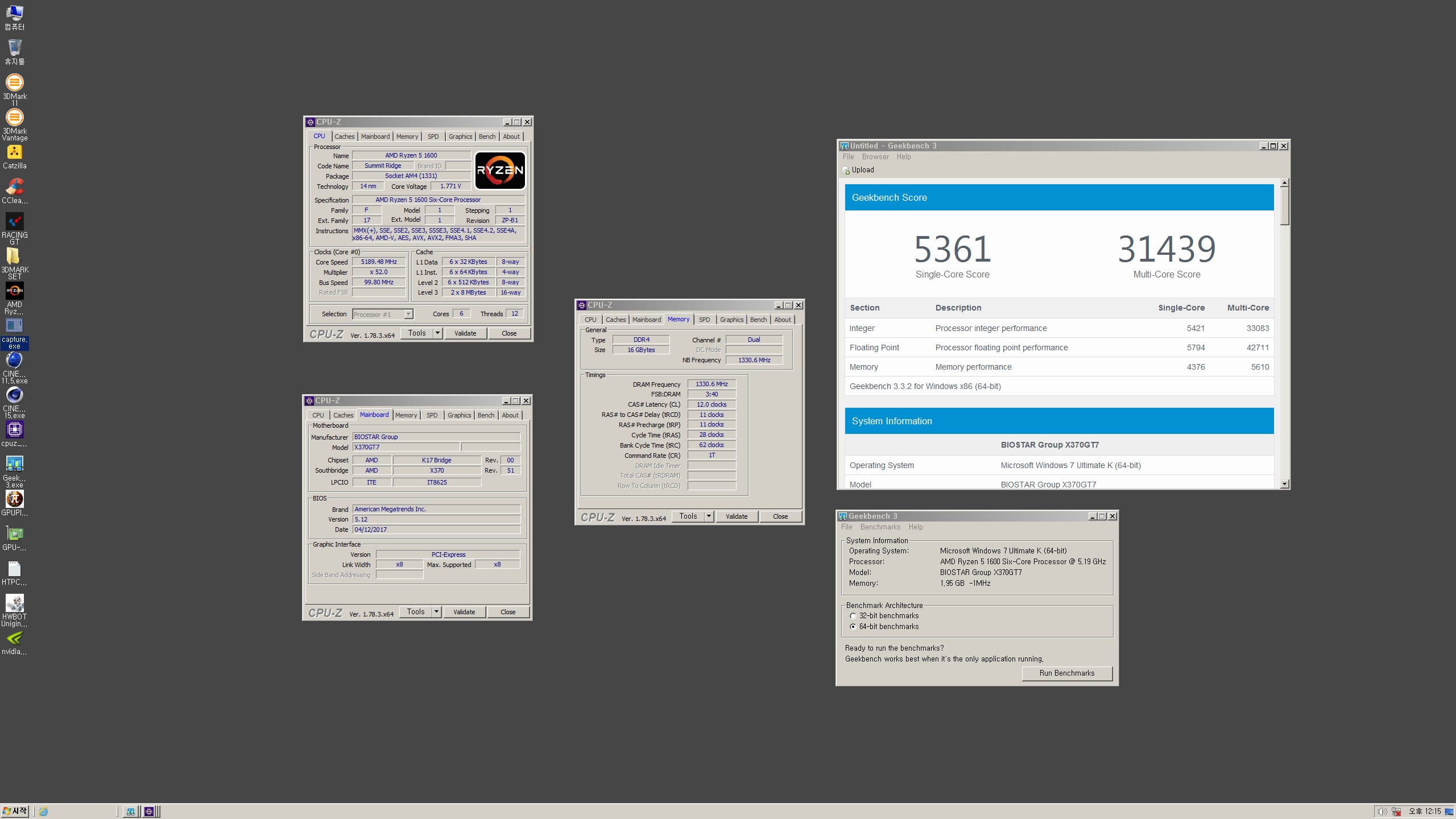Open Browser menu in Geekbench results window
1456x819 pixels.
click(875, 157)
